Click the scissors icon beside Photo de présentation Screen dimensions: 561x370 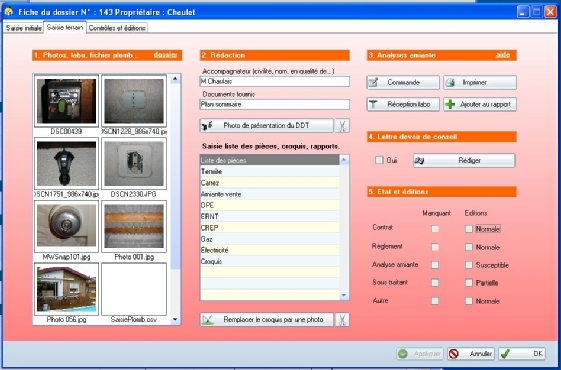[342, 126]
